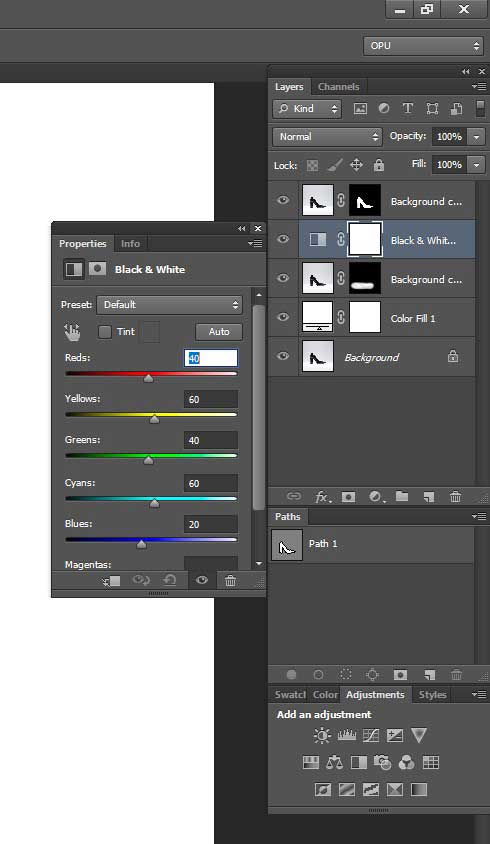Hide the Background layer
The height and width of the screenshot is (844, 490).
pyautogui.click(x=283, y=356)
